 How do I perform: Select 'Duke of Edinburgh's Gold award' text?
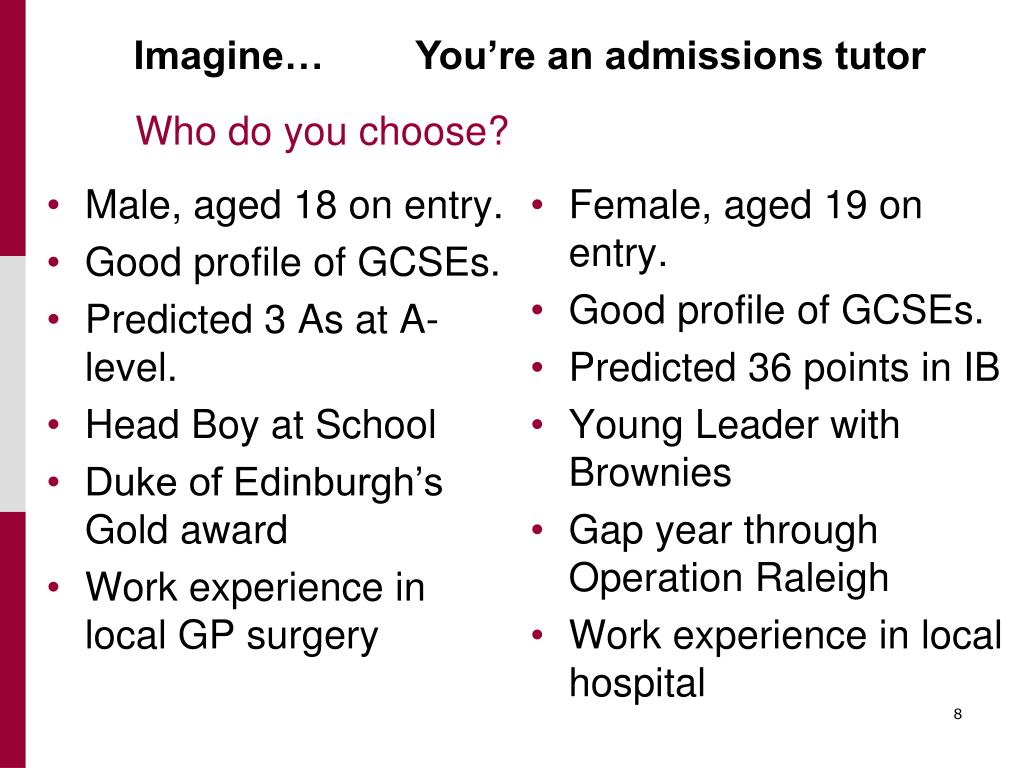coord(264,506)
